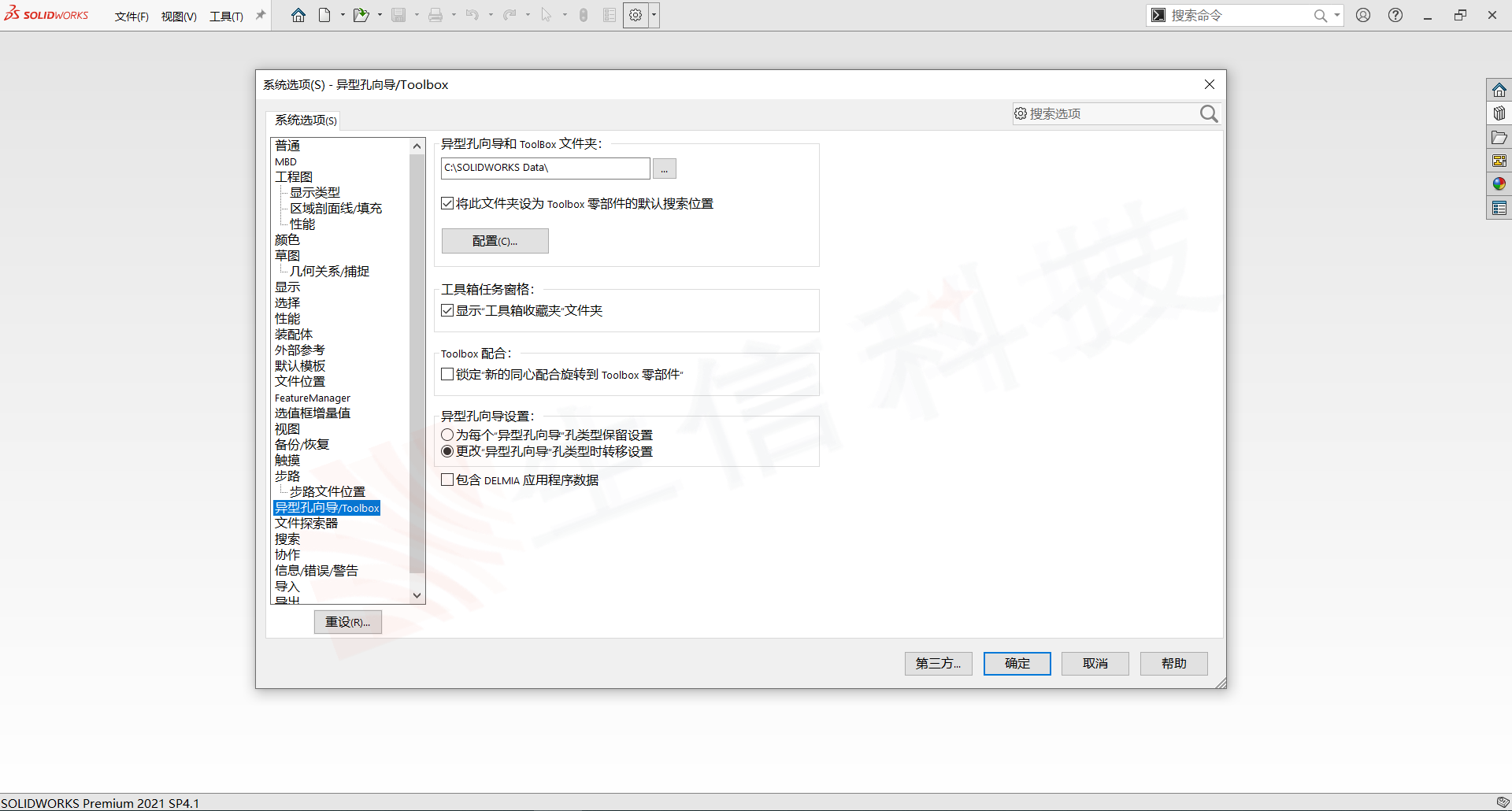1512x811 pixels.
Task: Click the Undo arrow icon
Action: coord(472,15)
